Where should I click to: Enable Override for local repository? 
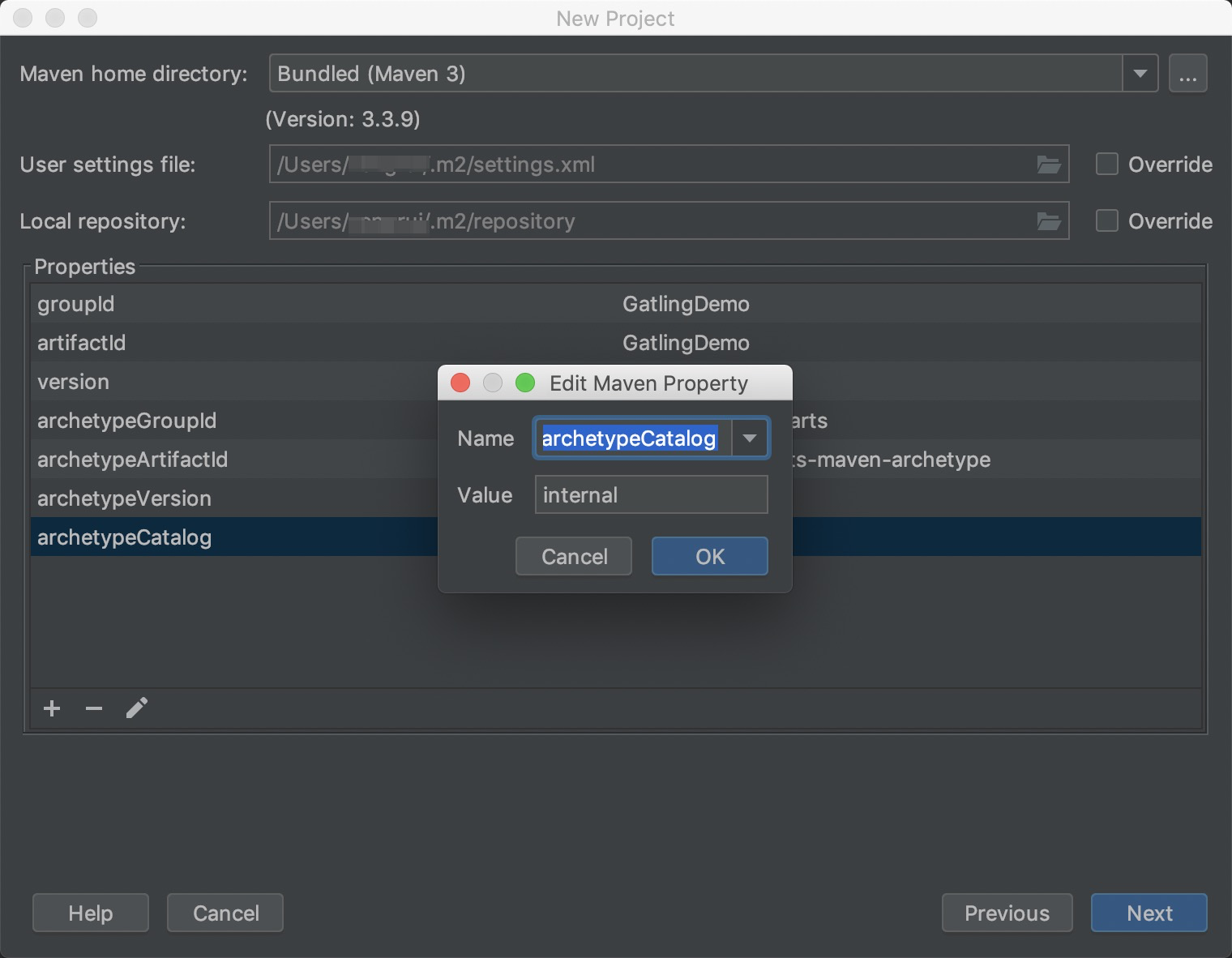1107,221
